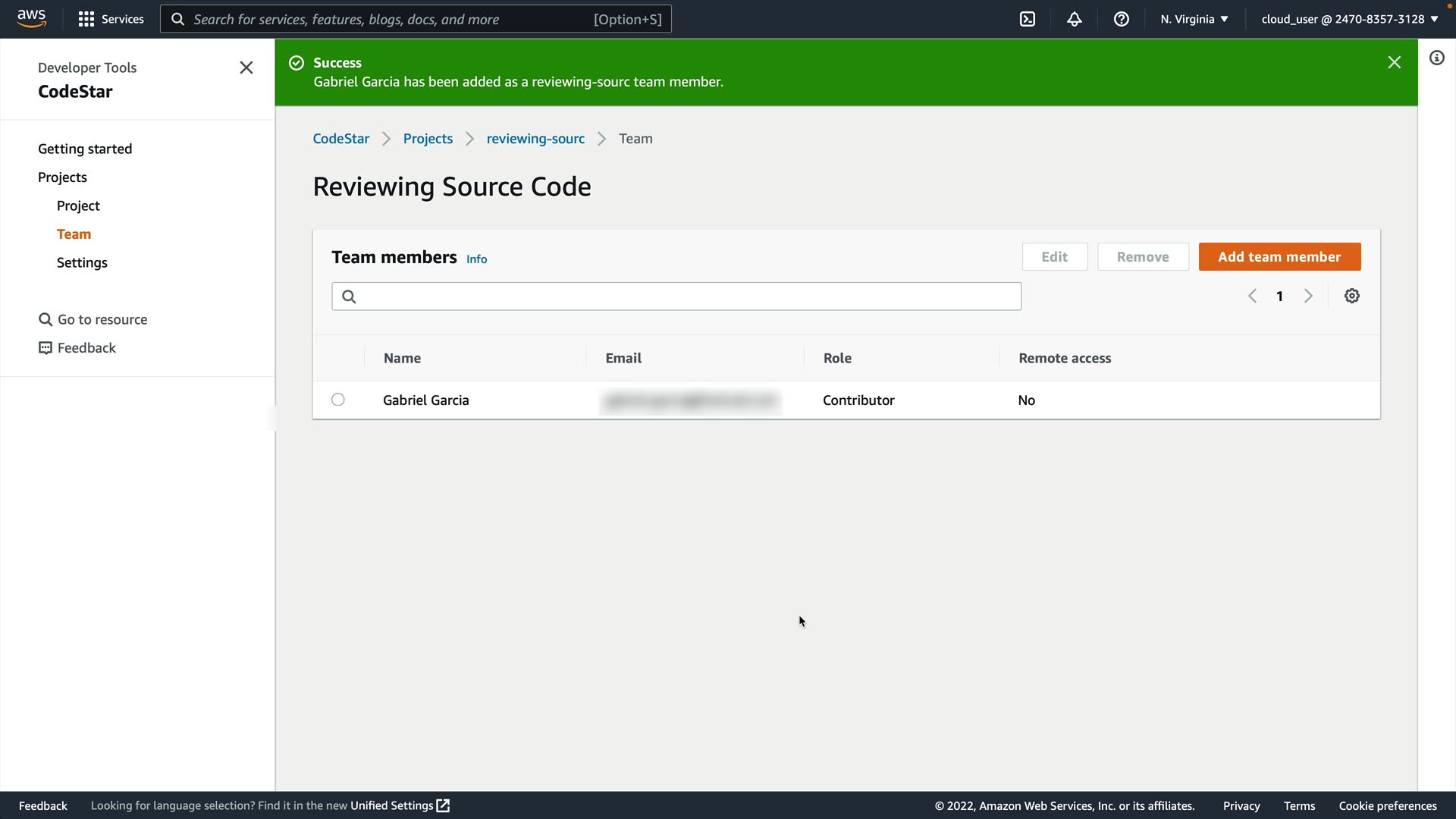
Task: Open the Services grid menu
Action: 111,19
